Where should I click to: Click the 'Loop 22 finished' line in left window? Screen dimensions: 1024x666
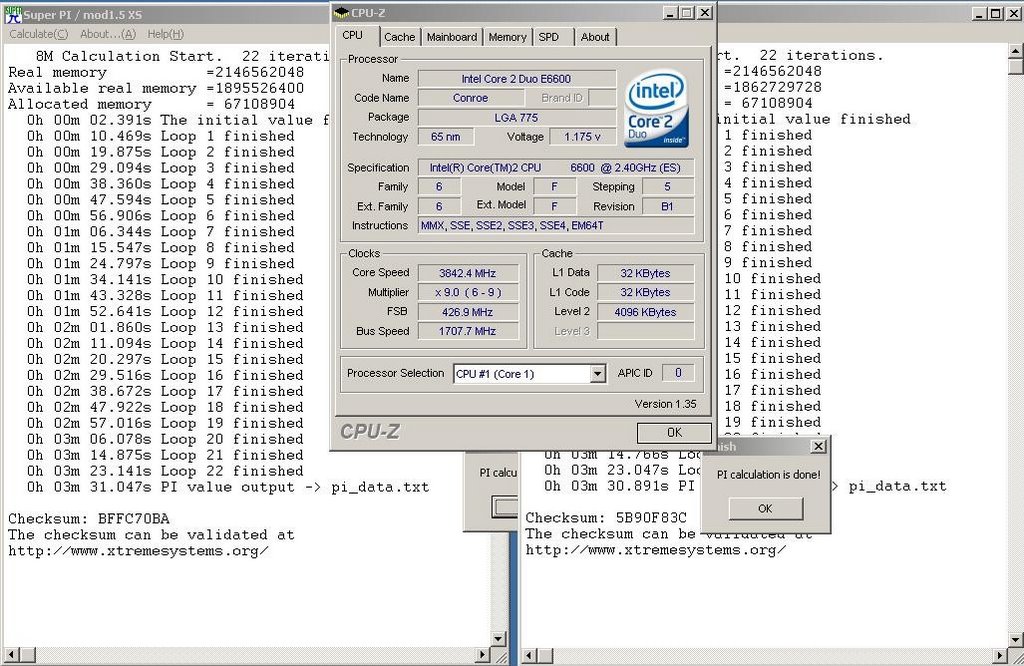tap(165, 471)
